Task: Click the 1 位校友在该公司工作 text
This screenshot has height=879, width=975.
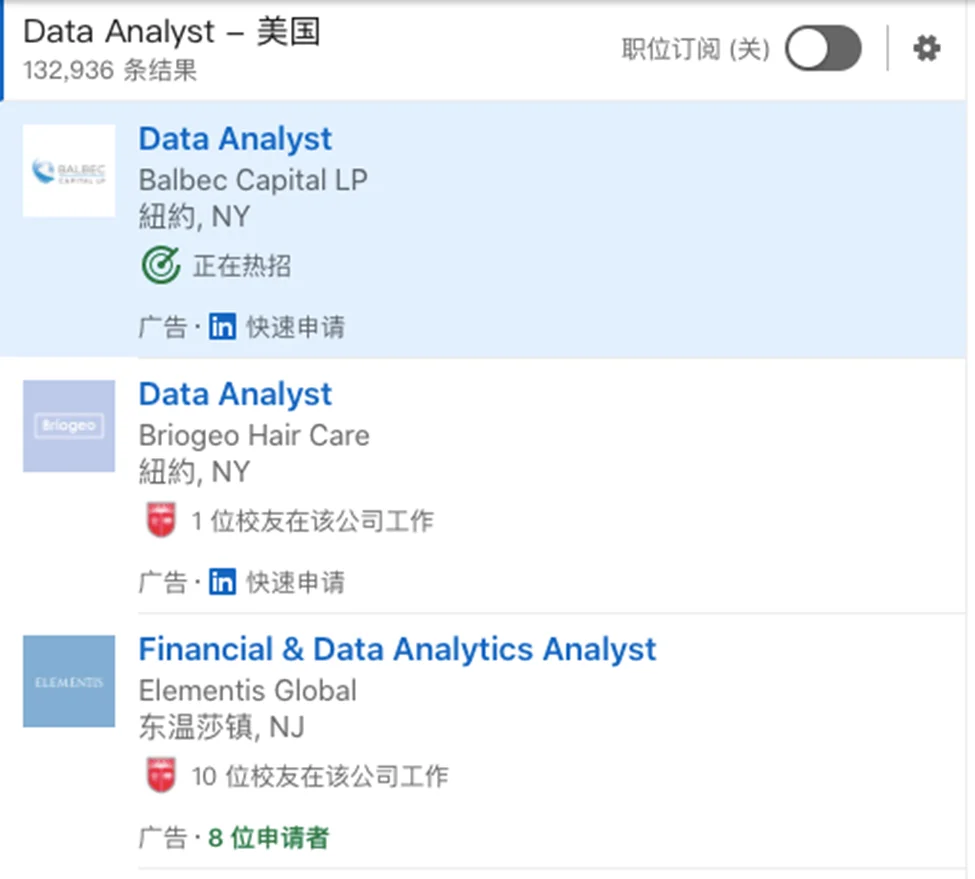Action: [312, 521]
